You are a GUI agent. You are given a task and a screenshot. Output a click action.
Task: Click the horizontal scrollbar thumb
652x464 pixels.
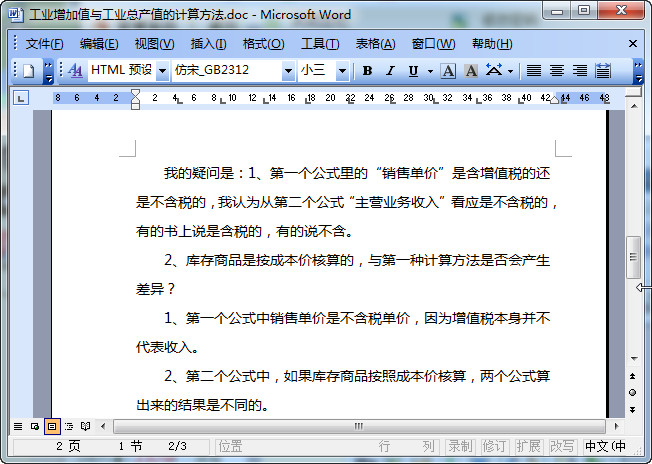tap(359, 426)
